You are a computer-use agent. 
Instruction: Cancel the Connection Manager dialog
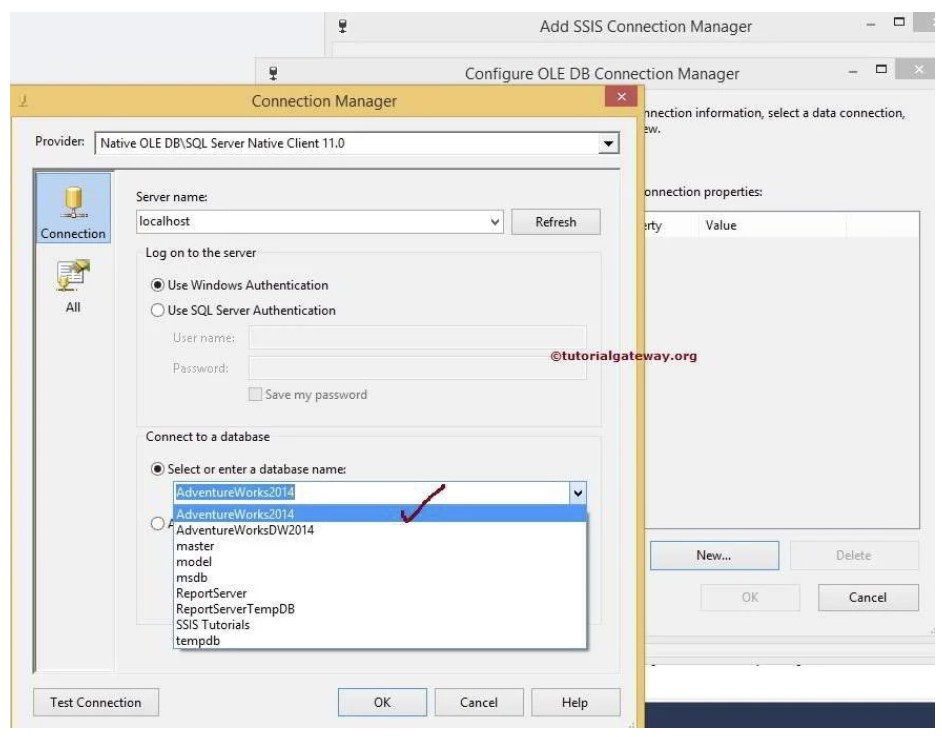(479, 702)
